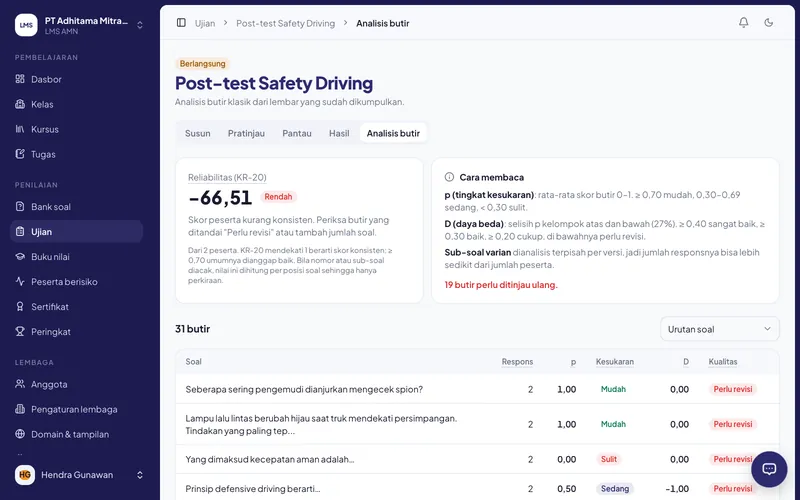
Task: Click the LMS organization logo
Action: [26, 25]
